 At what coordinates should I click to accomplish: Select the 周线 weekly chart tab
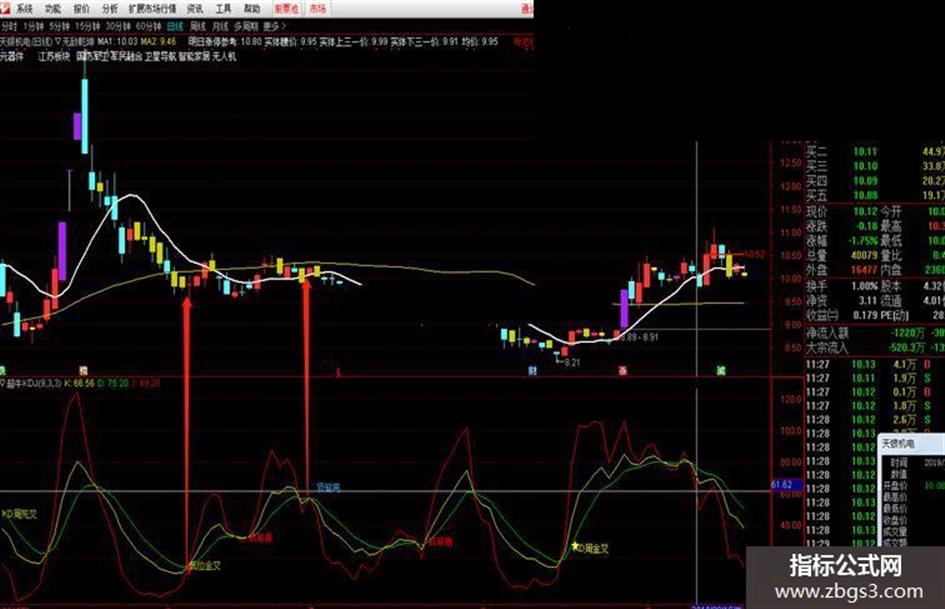click(x=198, y=26)
